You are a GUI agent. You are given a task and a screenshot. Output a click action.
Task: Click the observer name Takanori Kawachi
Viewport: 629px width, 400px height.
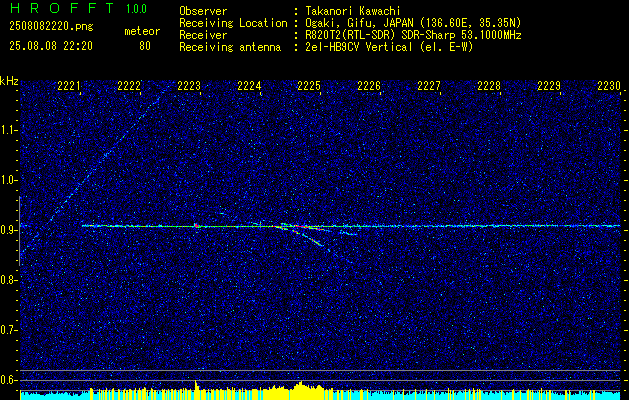pyautogui.click(x=353, y=11)
